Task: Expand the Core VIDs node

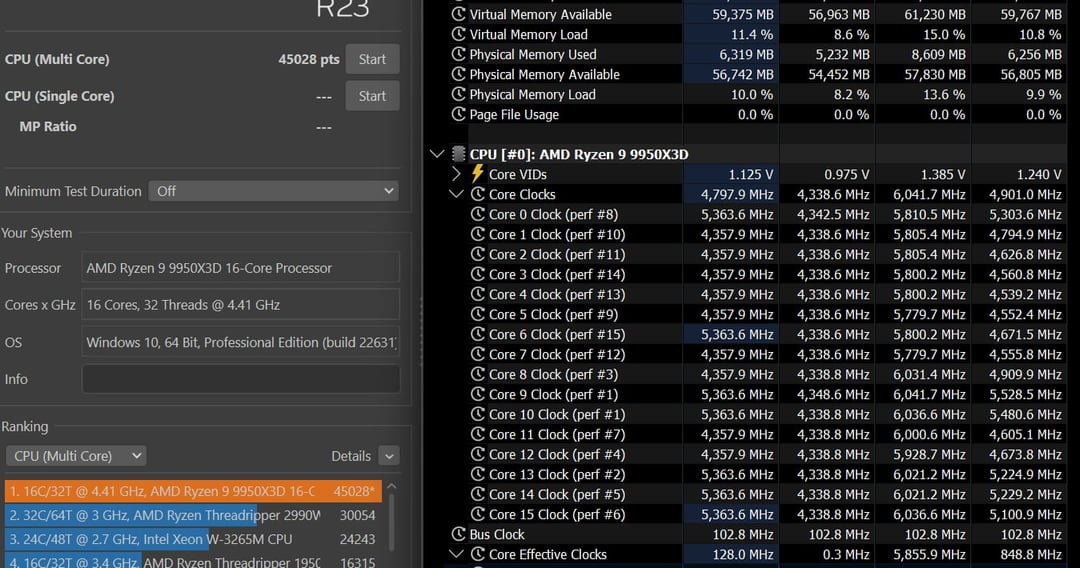Action: coord(456,173)
